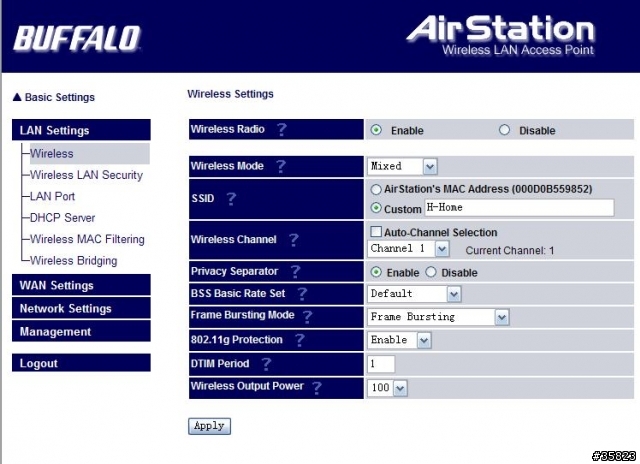
Task: Open the Wireless Mode dropdown
Action: tap(402, 167)
